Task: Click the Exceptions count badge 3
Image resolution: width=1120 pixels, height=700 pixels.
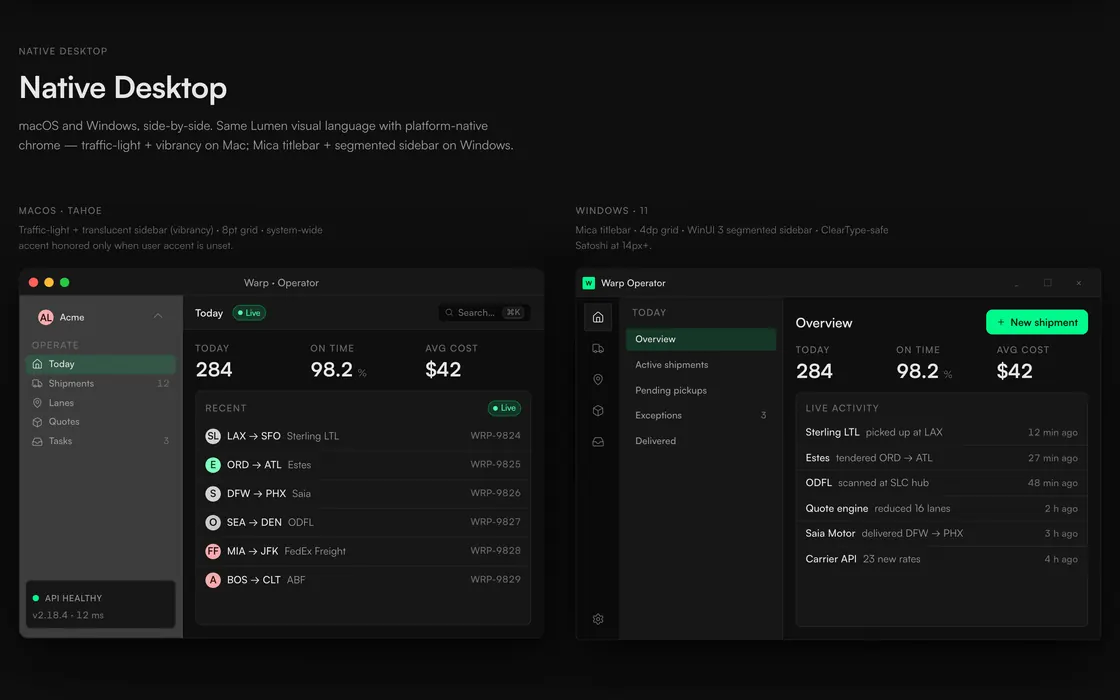Action: [764, 416]
